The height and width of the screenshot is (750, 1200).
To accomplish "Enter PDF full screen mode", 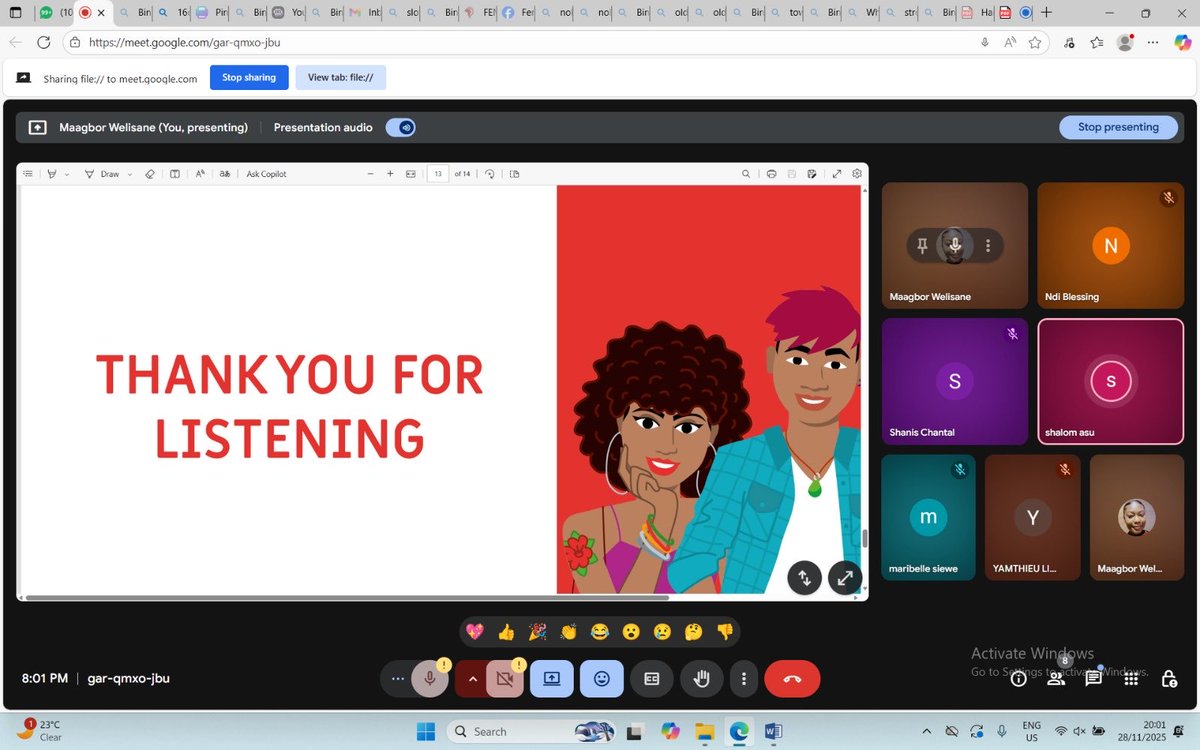I will coord(837,174).
